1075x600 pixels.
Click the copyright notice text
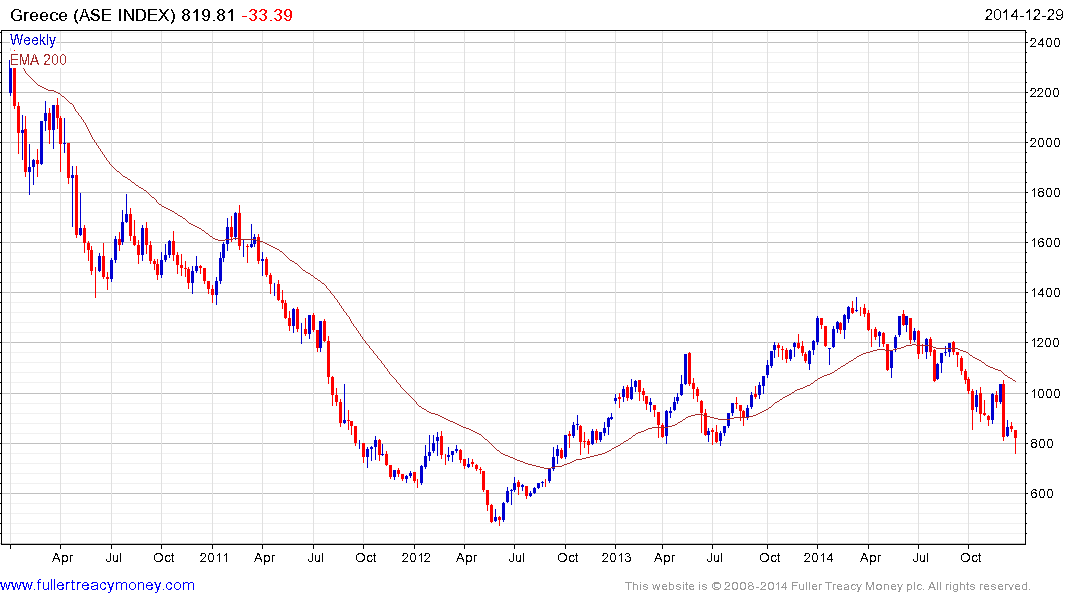click(x=828, y=586)
